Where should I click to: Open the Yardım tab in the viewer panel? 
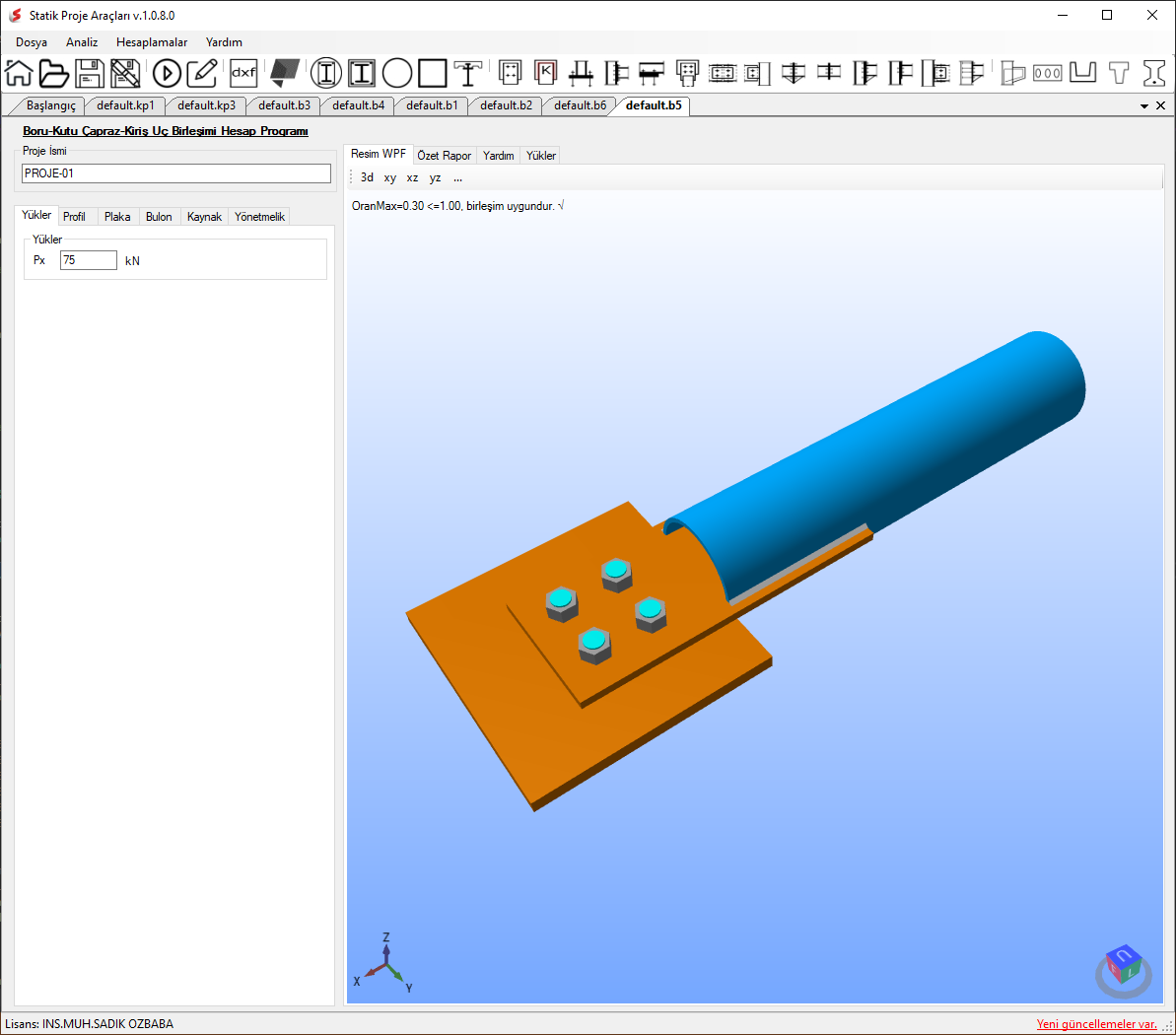click(x=498, y=156)
